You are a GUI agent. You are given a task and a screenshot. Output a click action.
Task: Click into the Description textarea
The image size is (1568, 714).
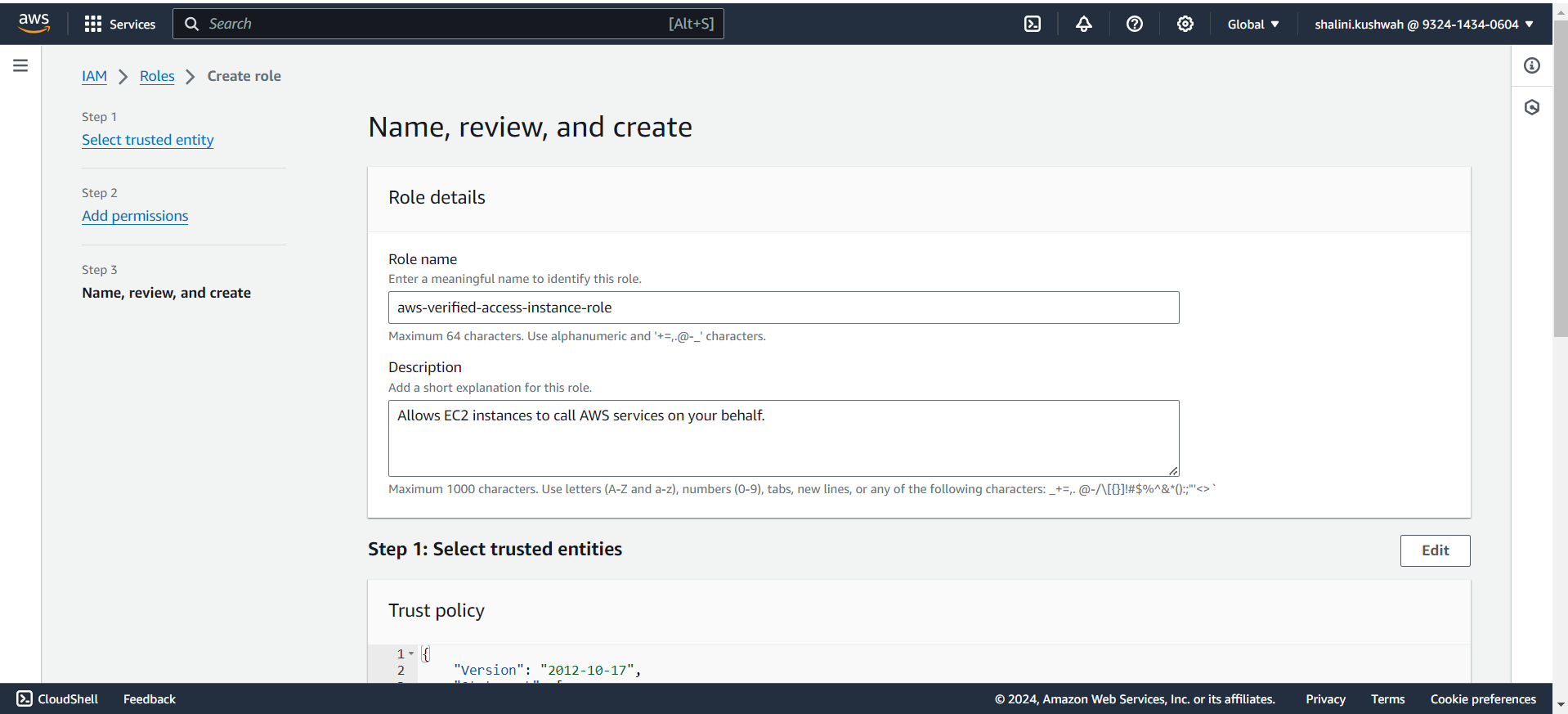[783, 438]
